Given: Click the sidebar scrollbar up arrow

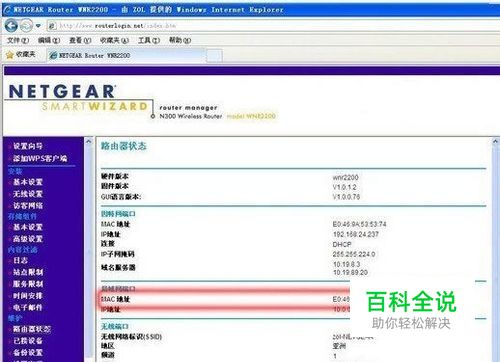Looking at the screenshot, I should click(x=88, y=142).
